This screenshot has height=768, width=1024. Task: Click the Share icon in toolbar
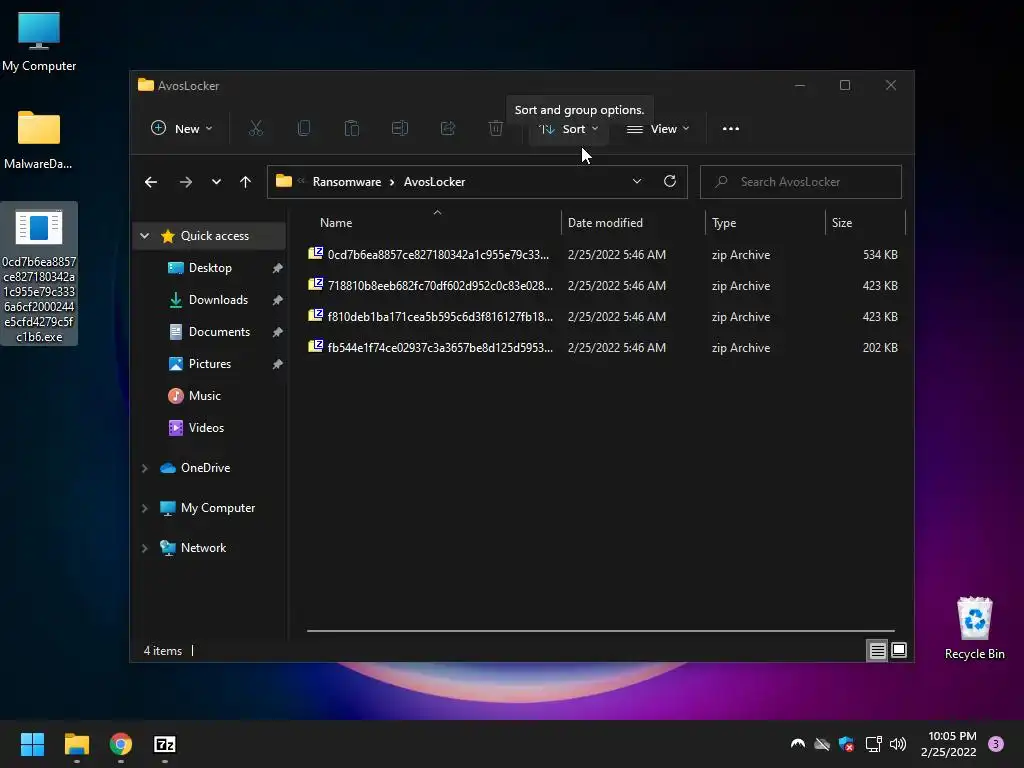[448, 129]
